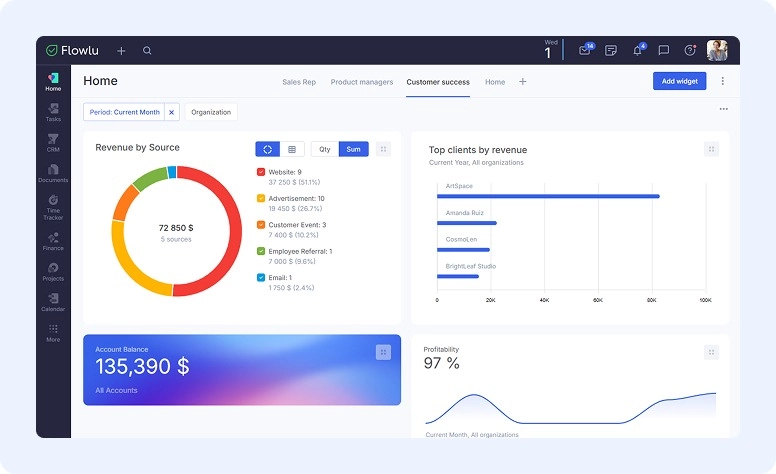Open the Period: Current Month filter
Screen dimensions: 776x474
click(x=124, y=112)
